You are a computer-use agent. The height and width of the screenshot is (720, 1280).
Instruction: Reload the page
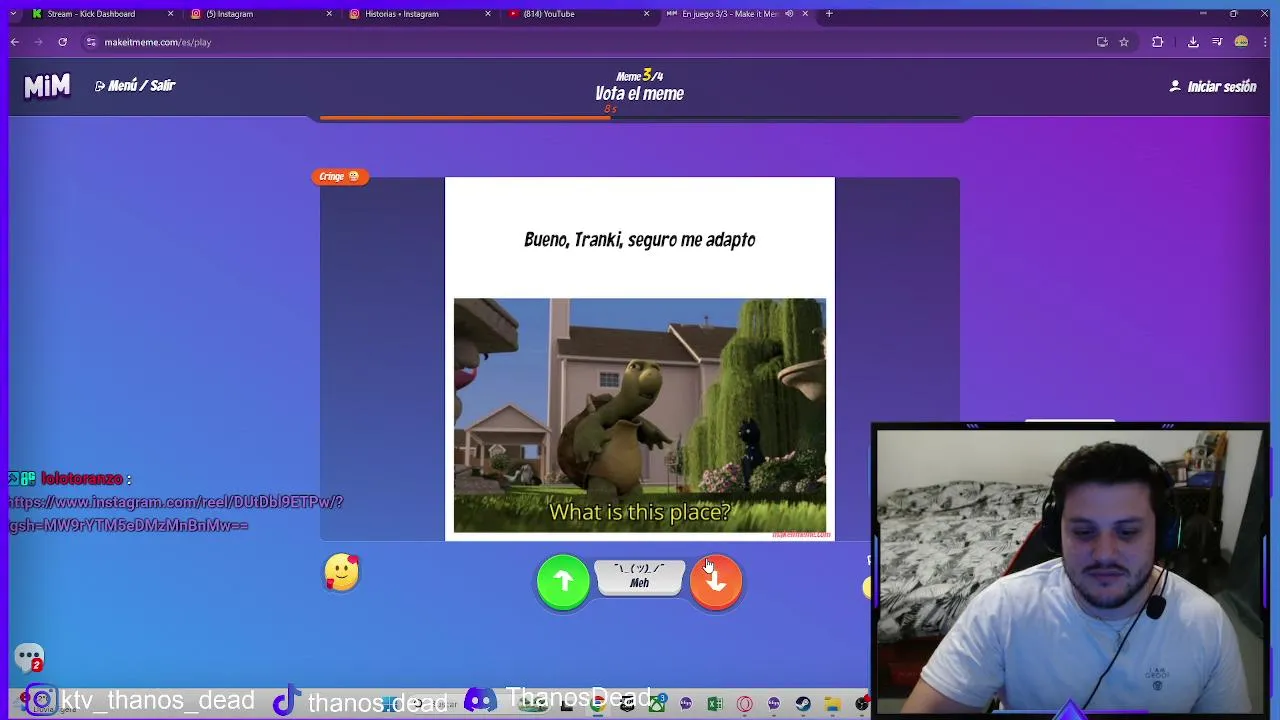[x=62, y=42]
